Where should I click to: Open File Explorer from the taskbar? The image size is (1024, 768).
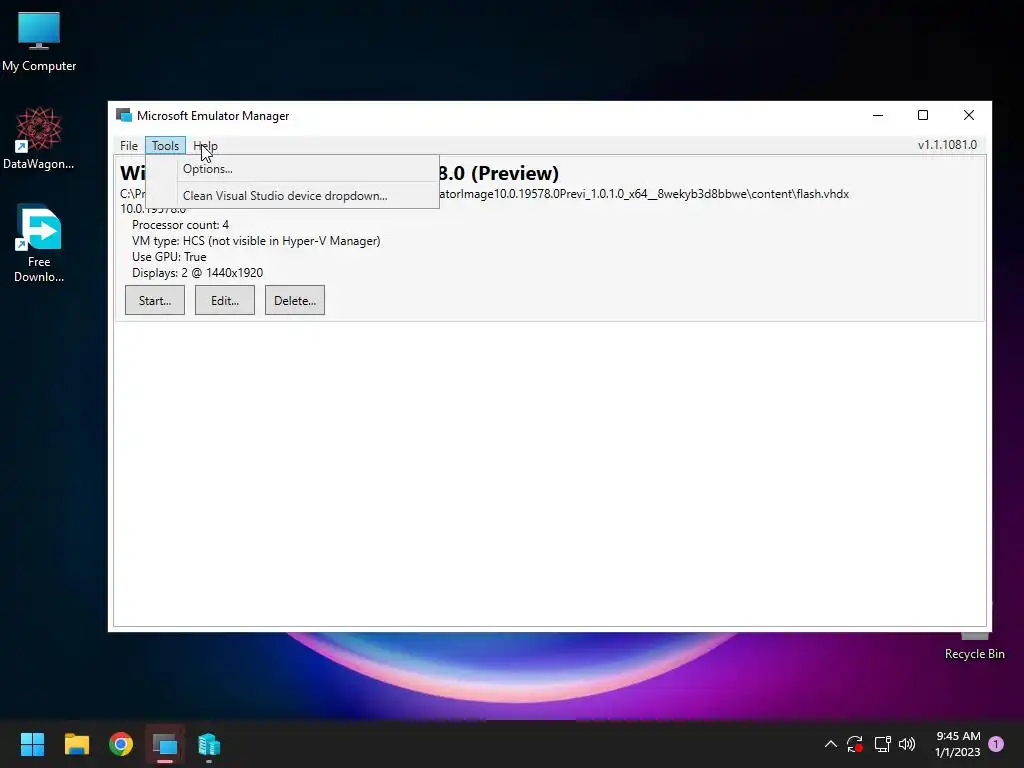click(x=76, y=744)
